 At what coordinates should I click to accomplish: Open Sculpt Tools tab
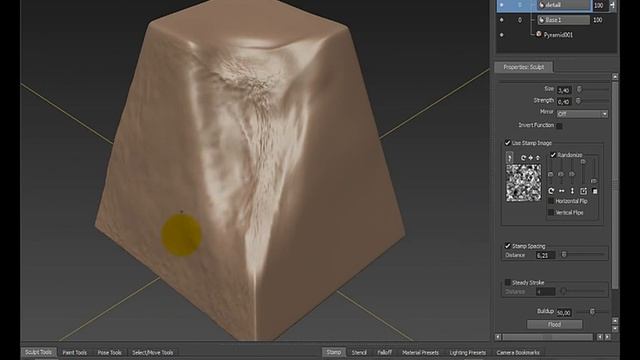point(38,352)
